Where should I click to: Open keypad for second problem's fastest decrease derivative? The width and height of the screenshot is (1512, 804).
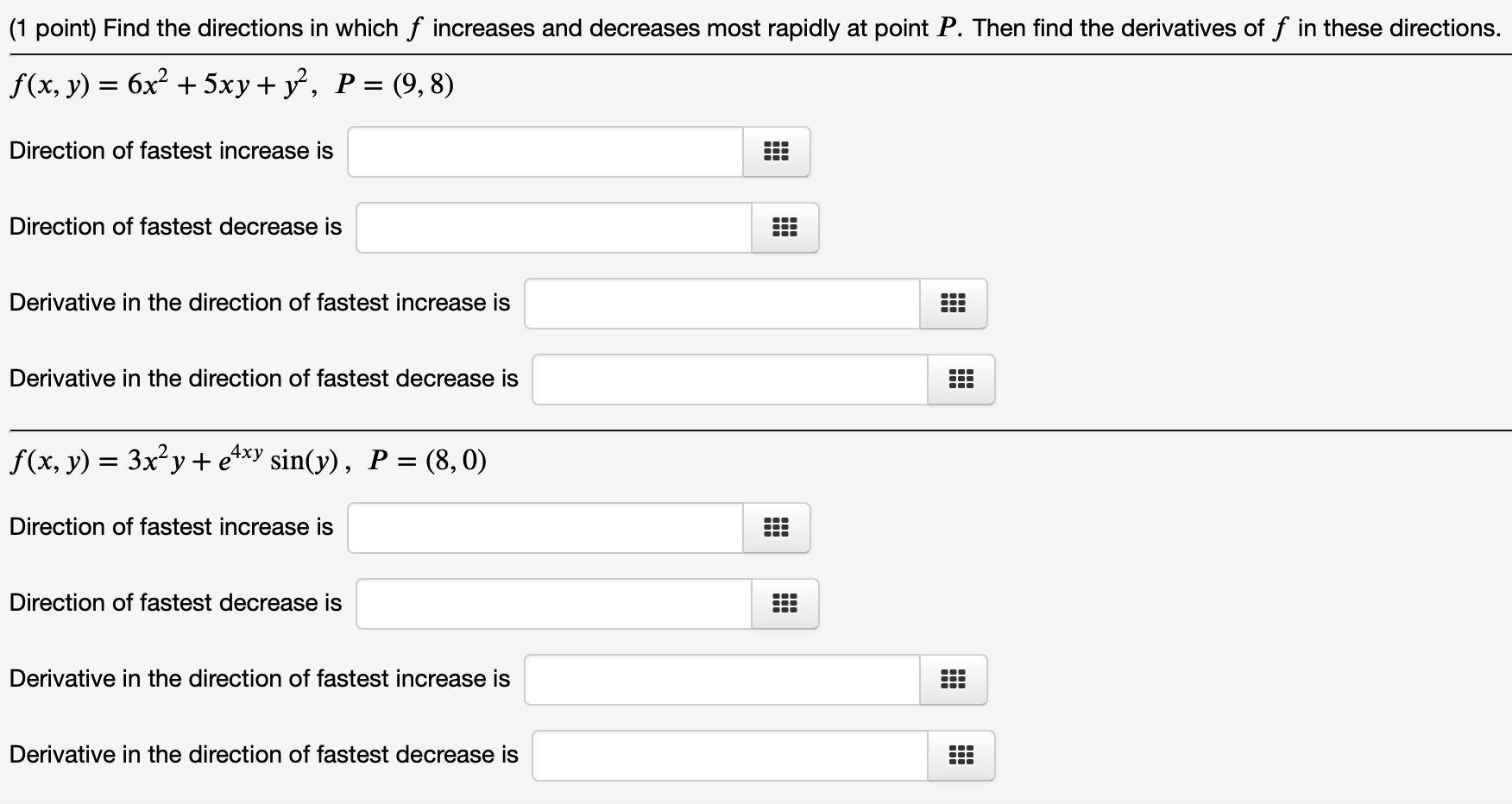pyautogui.click(x=961, y=755)
